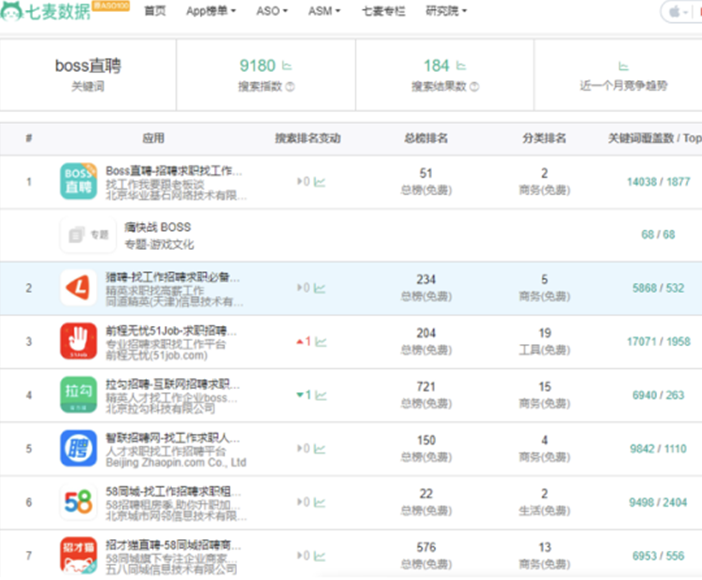Viewport: 702px width, 580px height.
Task: Open rank trend chart icon for Boss直聘 row
Action: tap(319, 182)
